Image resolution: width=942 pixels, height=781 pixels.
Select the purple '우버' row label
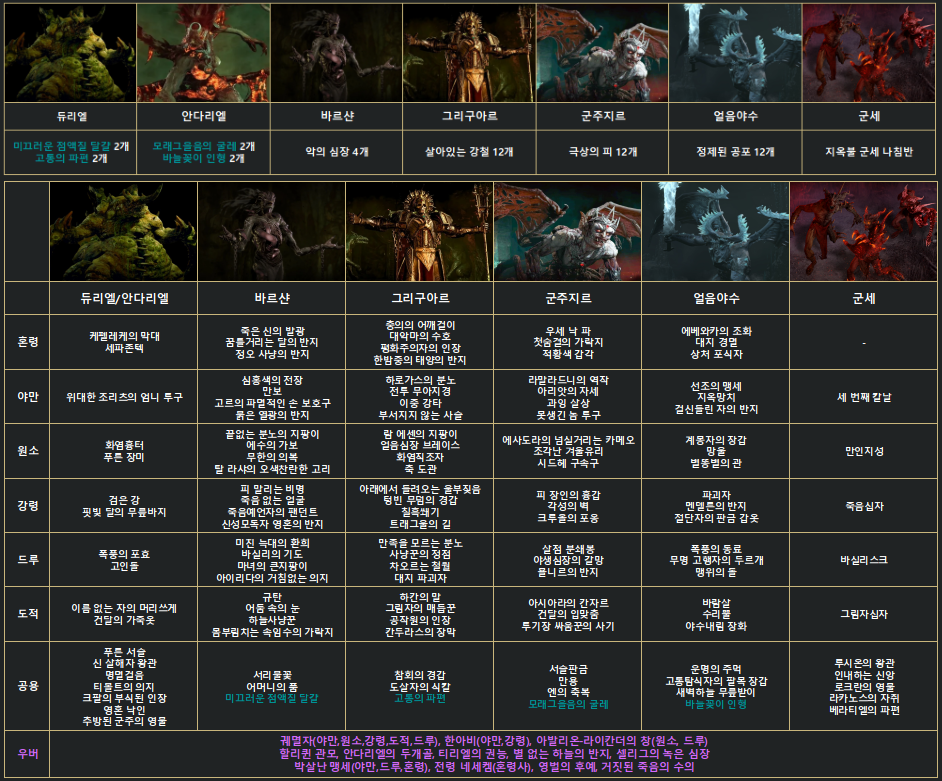pos(28,753)
